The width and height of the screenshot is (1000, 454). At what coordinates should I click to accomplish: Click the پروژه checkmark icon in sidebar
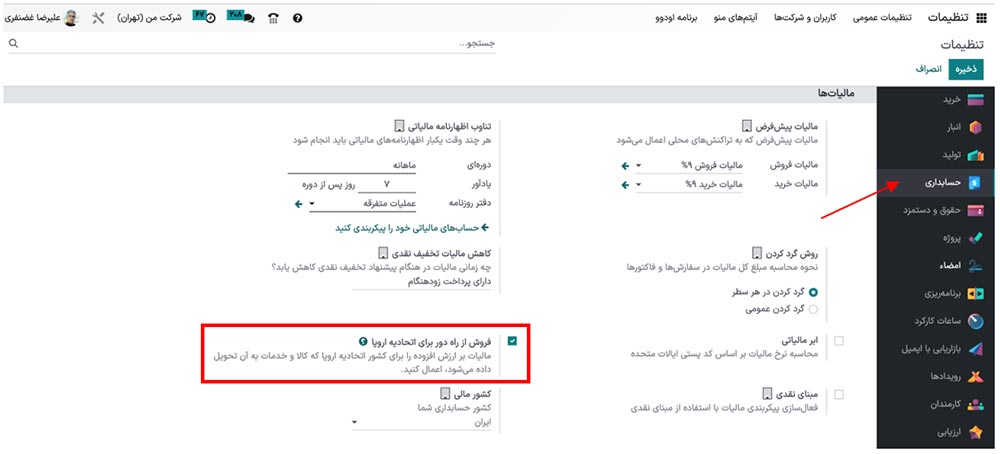tap(976, 238)
